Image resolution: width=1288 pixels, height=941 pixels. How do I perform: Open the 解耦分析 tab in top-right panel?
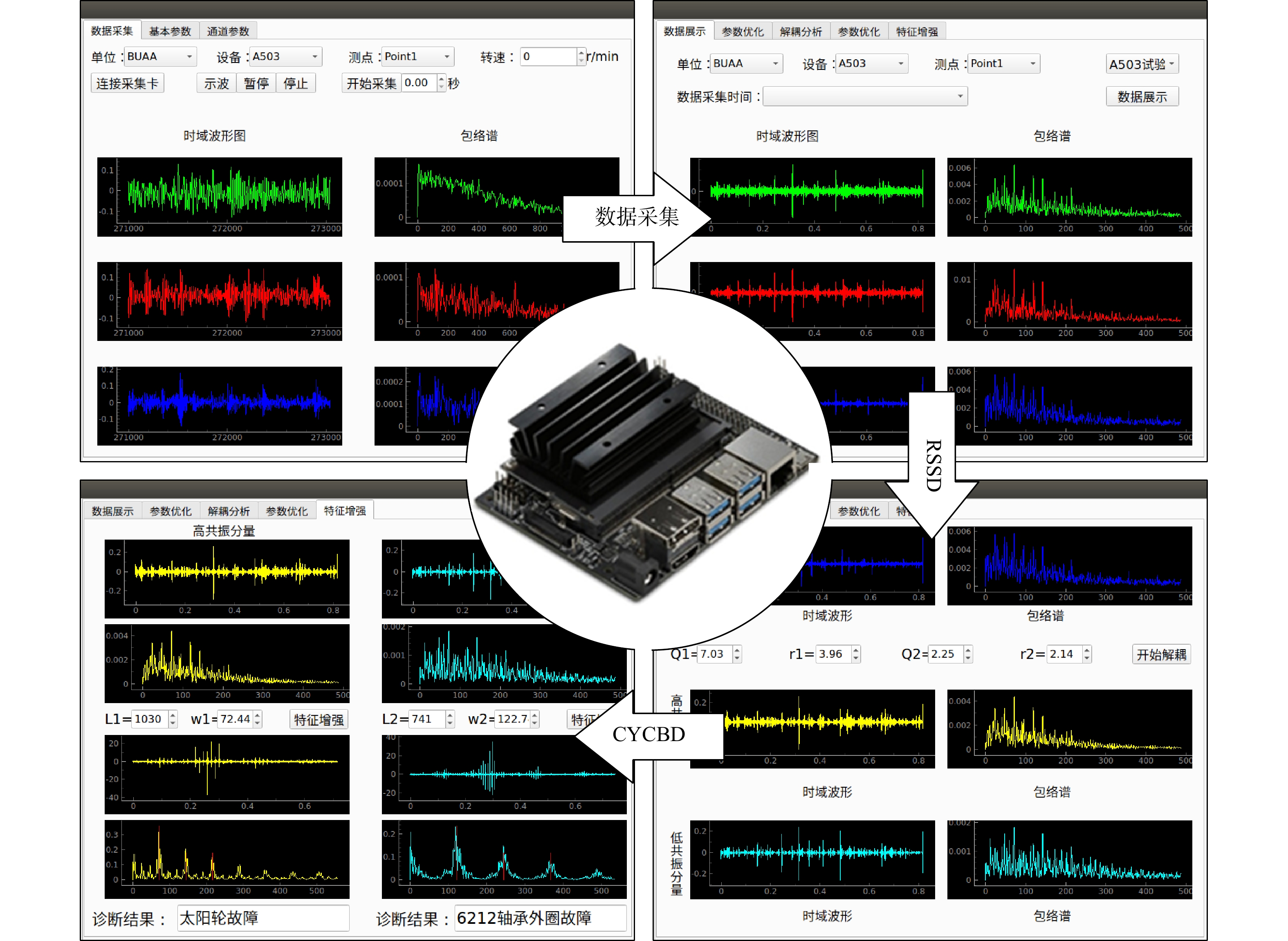coord(800,32)
